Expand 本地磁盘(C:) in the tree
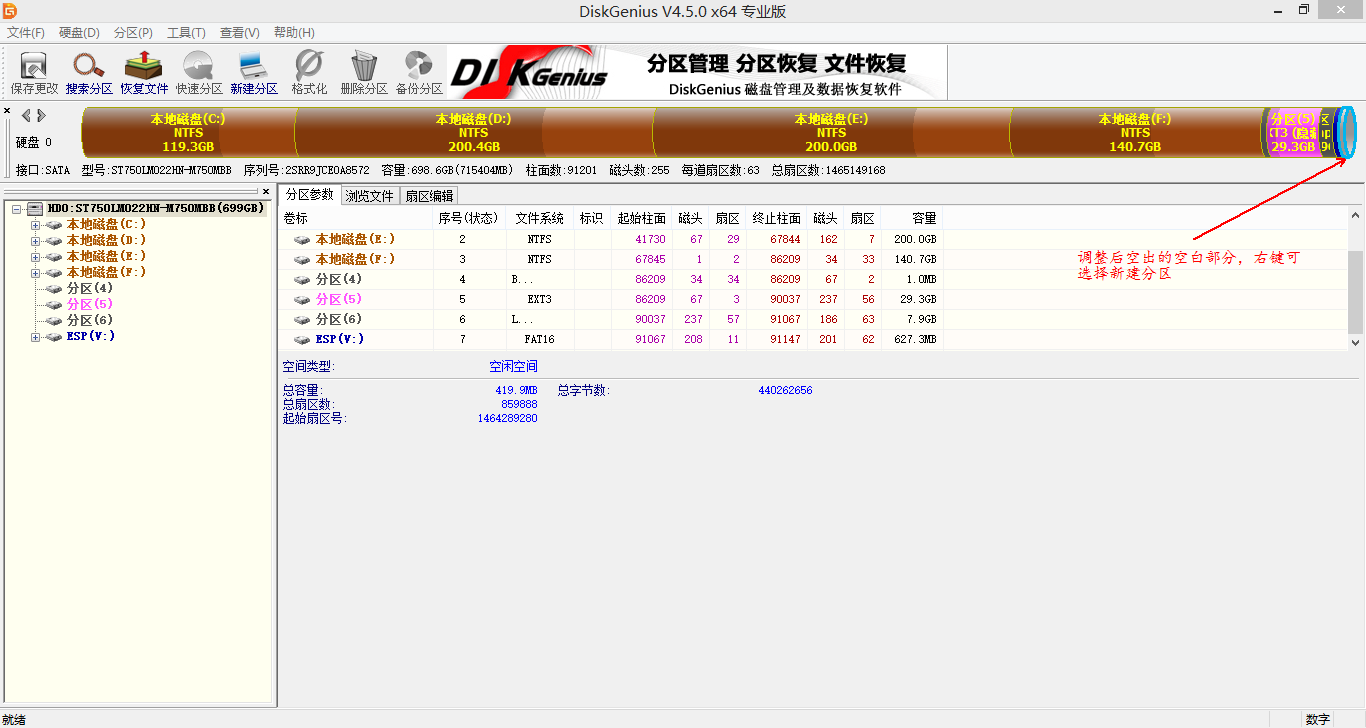 (x=36, y=225)
